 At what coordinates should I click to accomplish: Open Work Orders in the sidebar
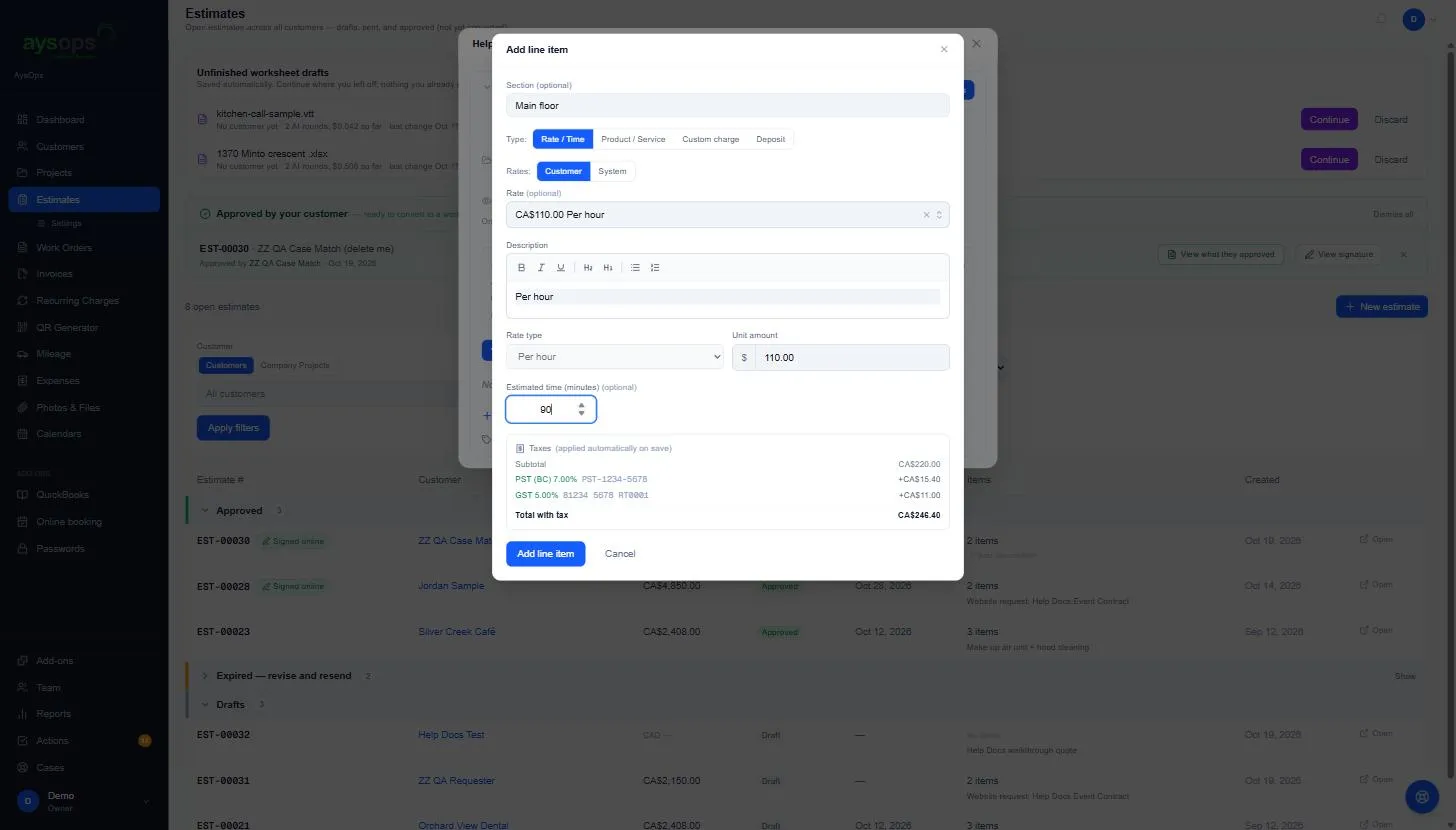[84, 248]
